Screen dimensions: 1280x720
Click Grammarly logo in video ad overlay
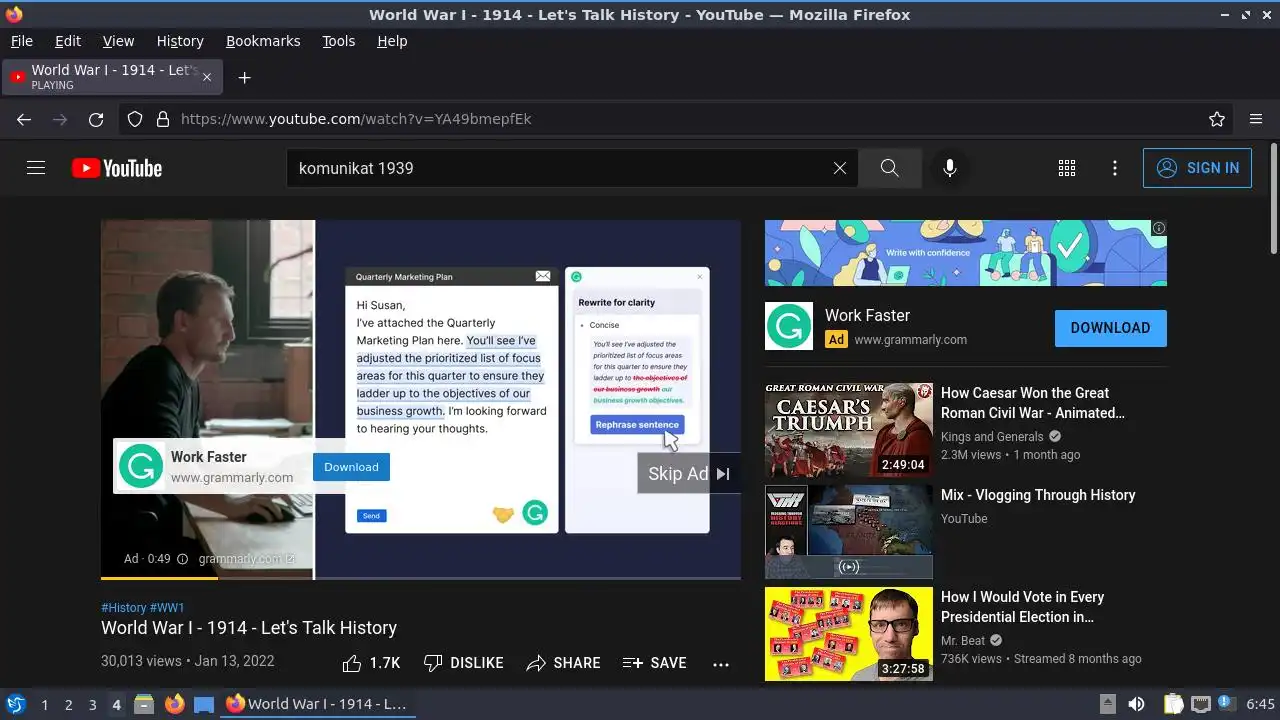(141, 467)
